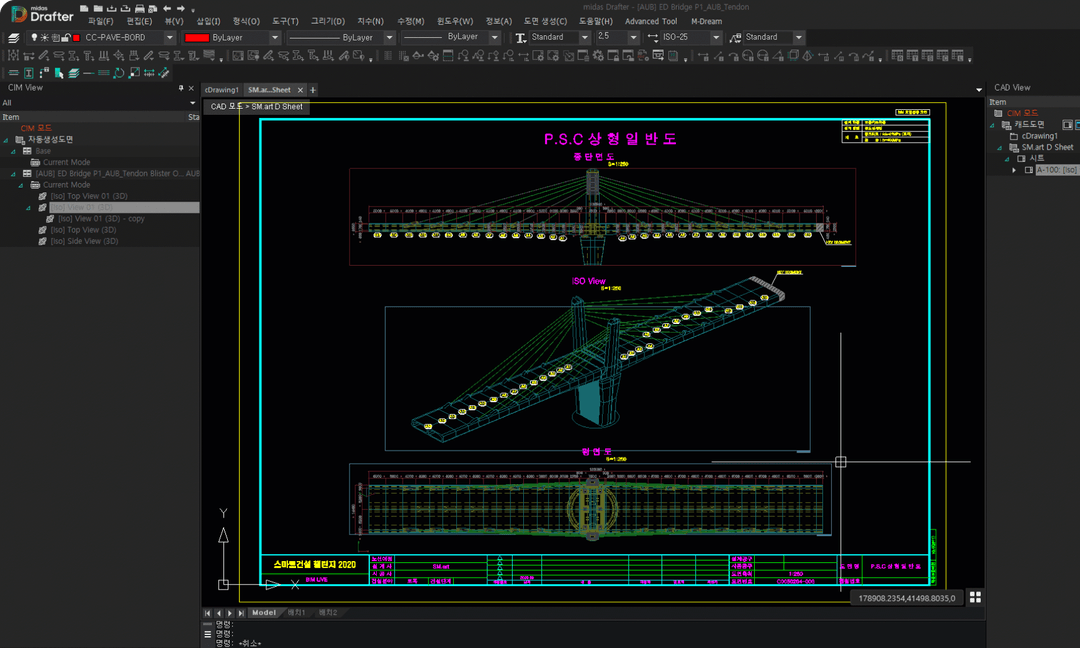Open the first ByLayer linetype dropdown
1080x648 pixels.
(x=389, y=38)
